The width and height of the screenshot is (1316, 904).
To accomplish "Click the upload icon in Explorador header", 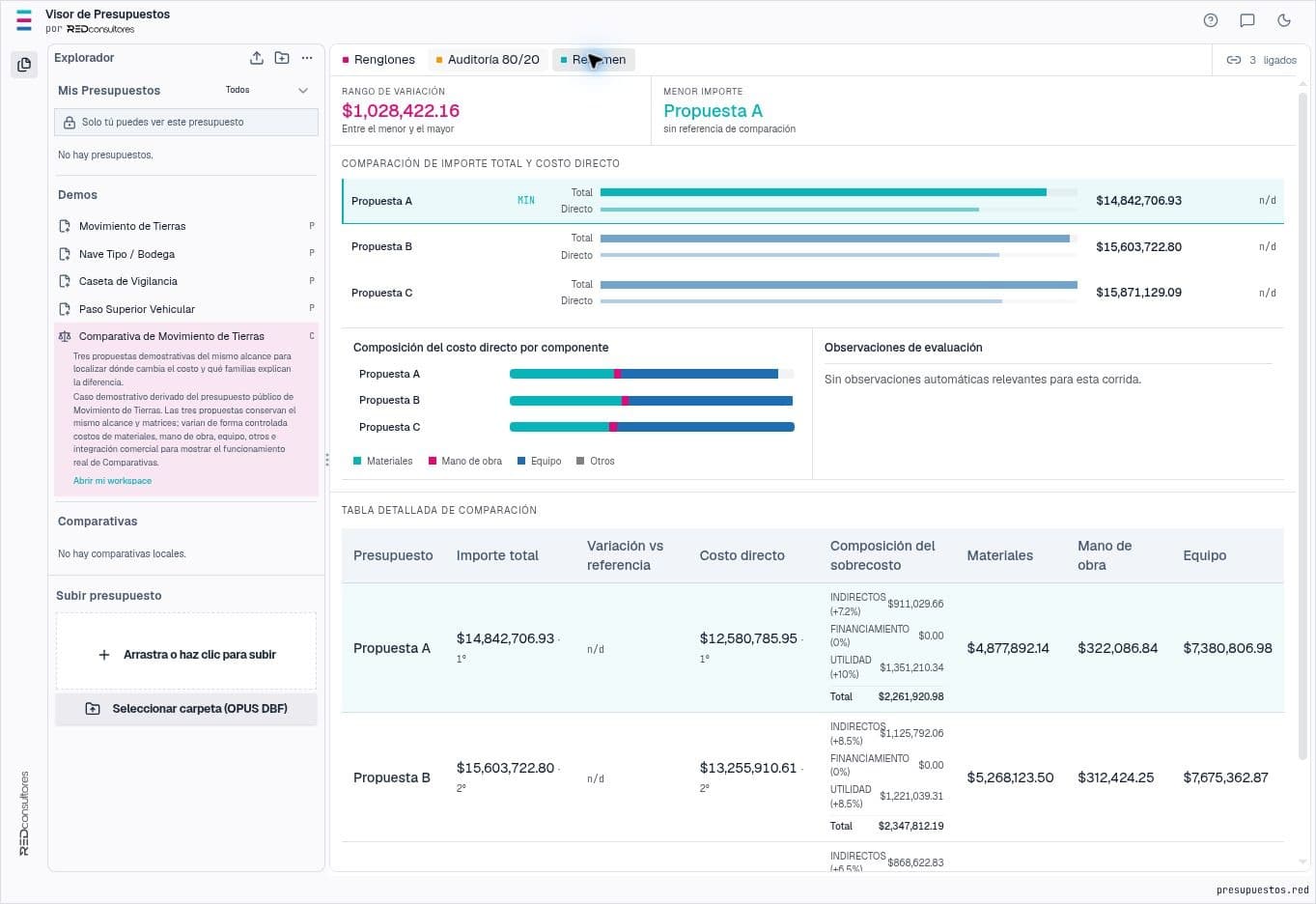I will tap(257, 58).
